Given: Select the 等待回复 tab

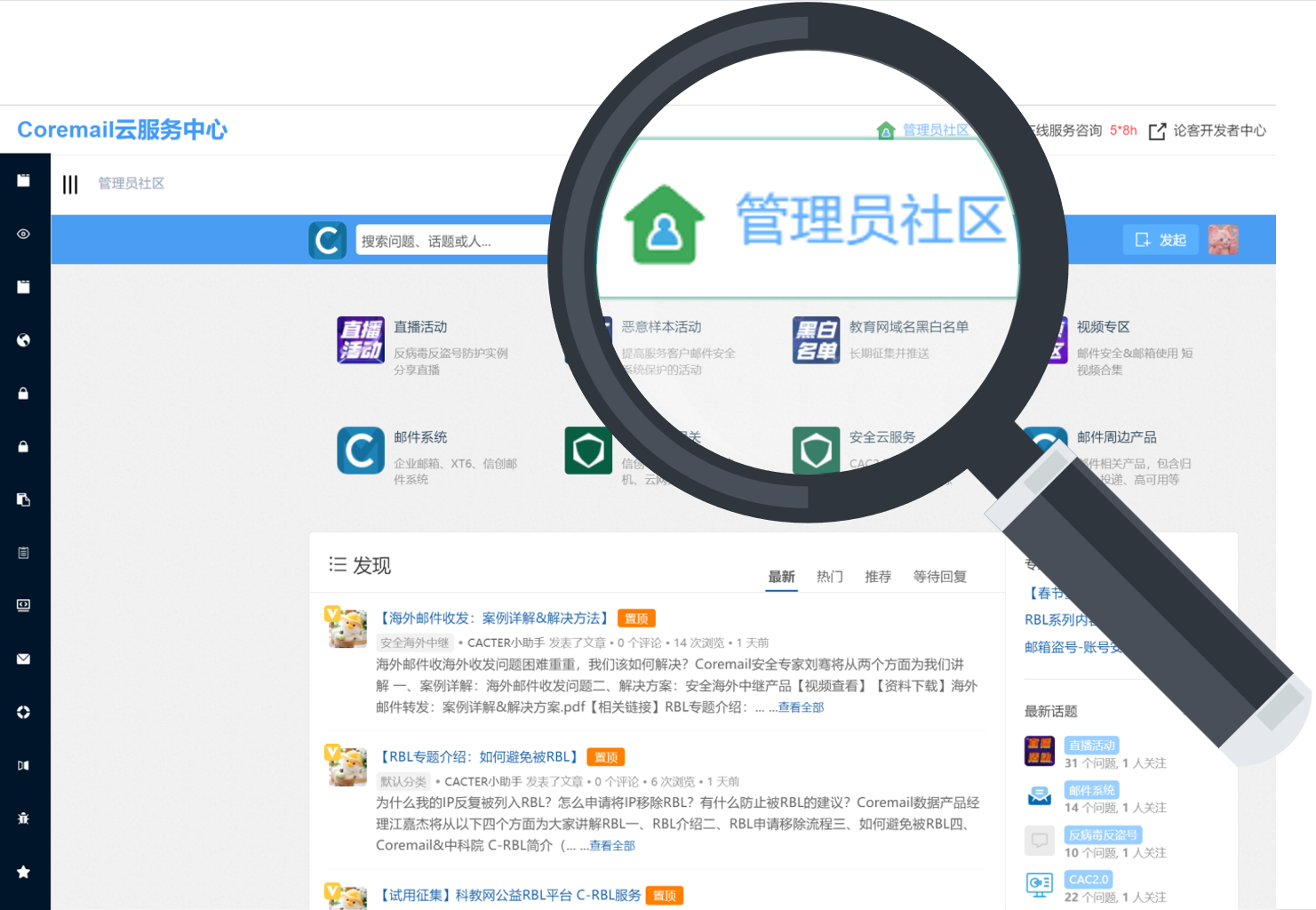Looking at the screenshot, I should pos(939,577).
